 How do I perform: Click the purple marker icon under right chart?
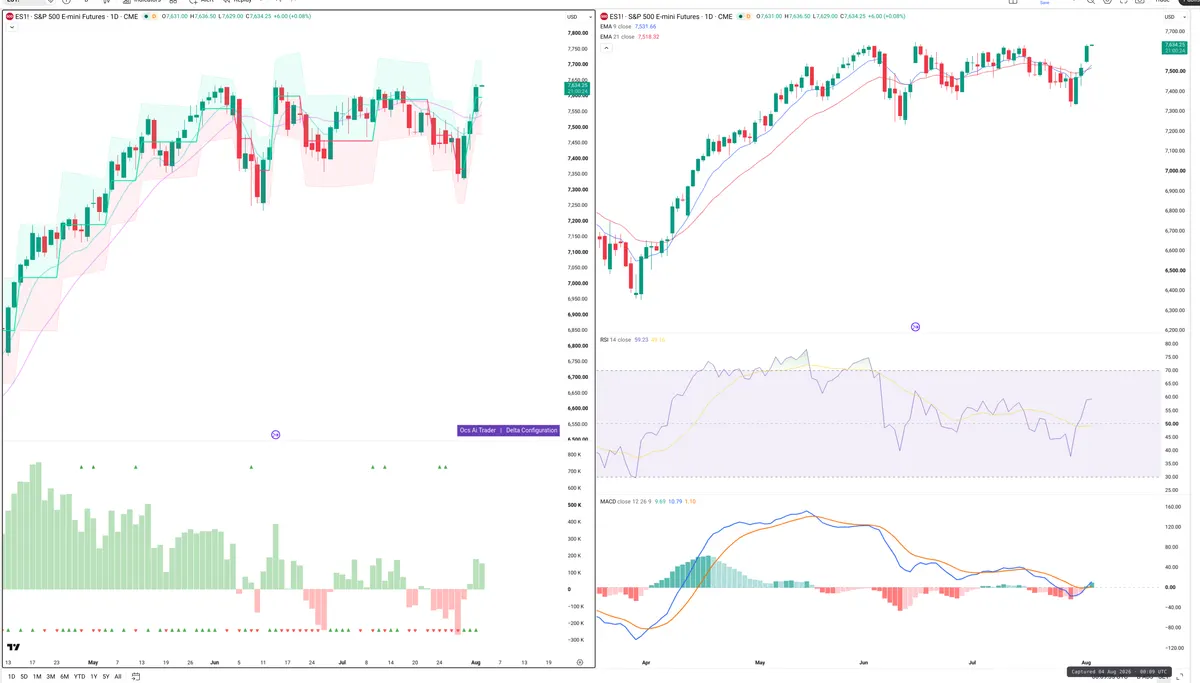(x=915, y=327)
